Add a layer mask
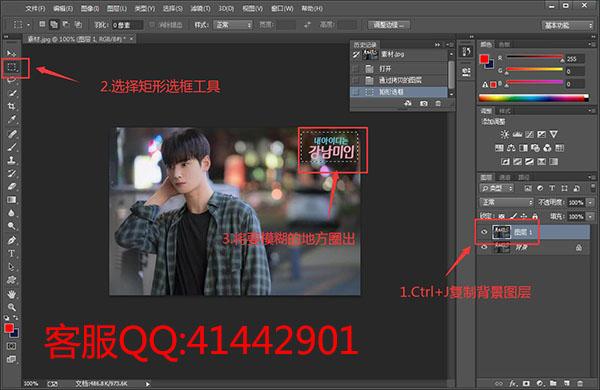The height and width of the screenshot is (390, 600). (527, 383)
